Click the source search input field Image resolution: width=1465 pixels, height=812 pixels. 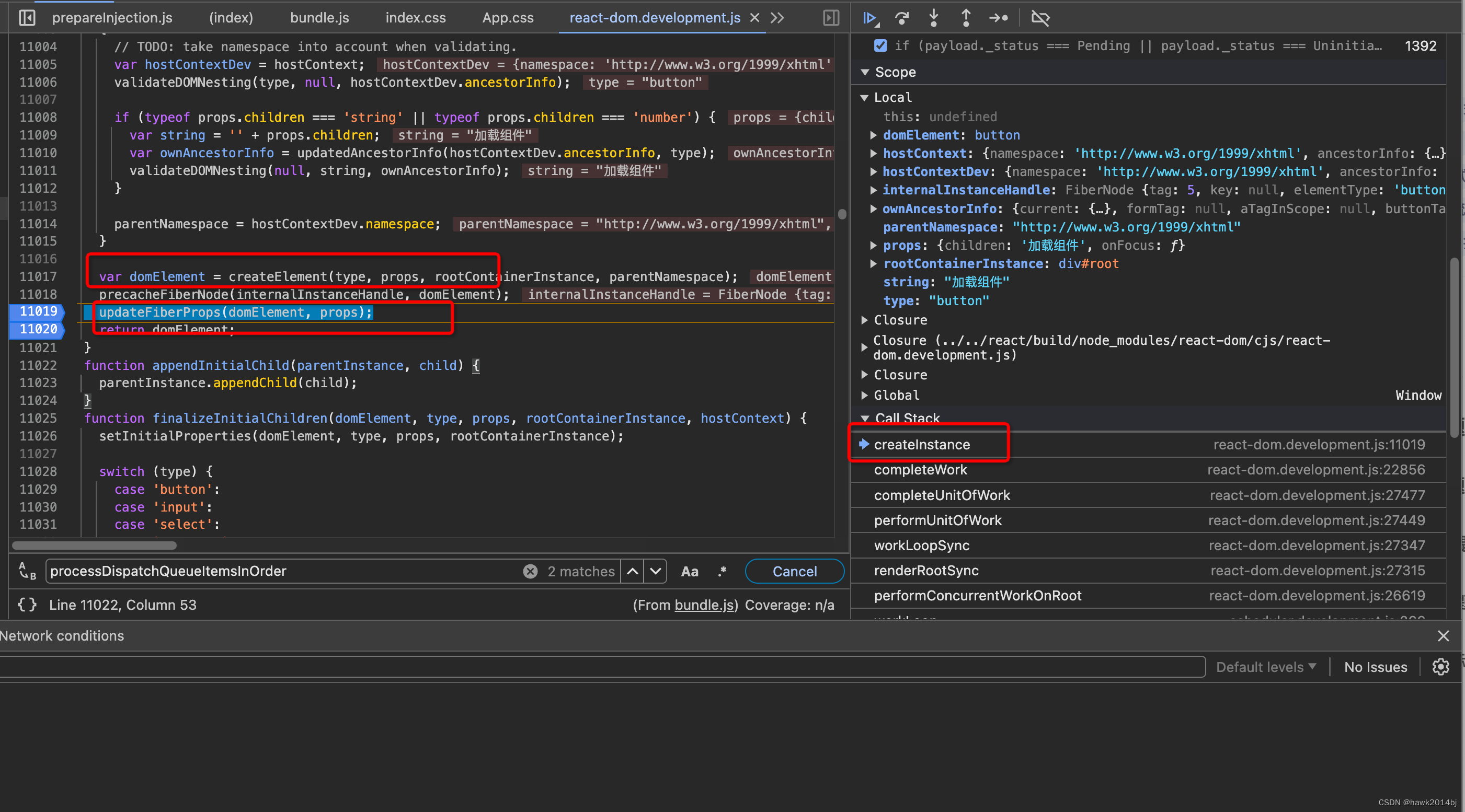(284, 571)
